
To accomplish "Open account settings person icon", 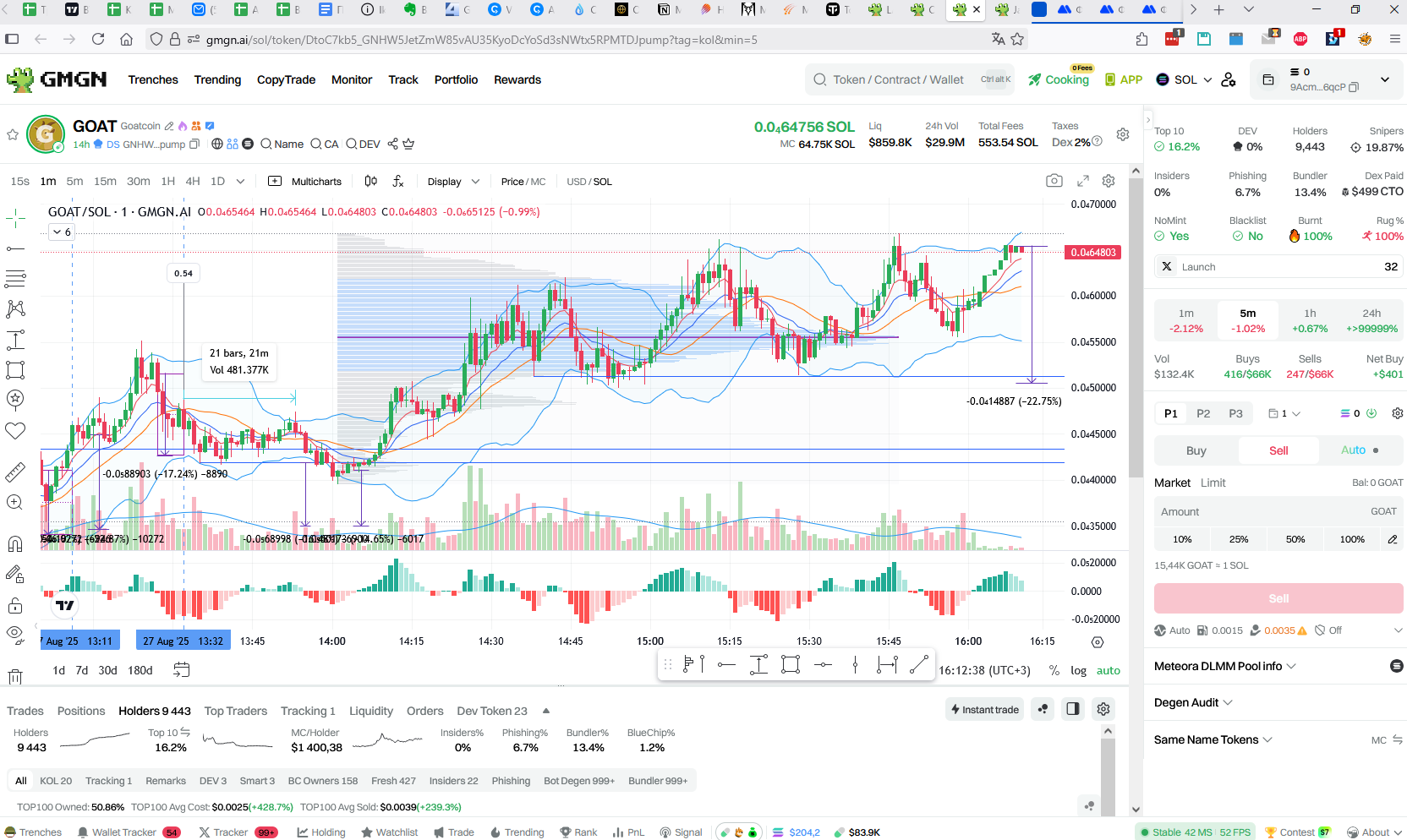I will coord(1229,79).
